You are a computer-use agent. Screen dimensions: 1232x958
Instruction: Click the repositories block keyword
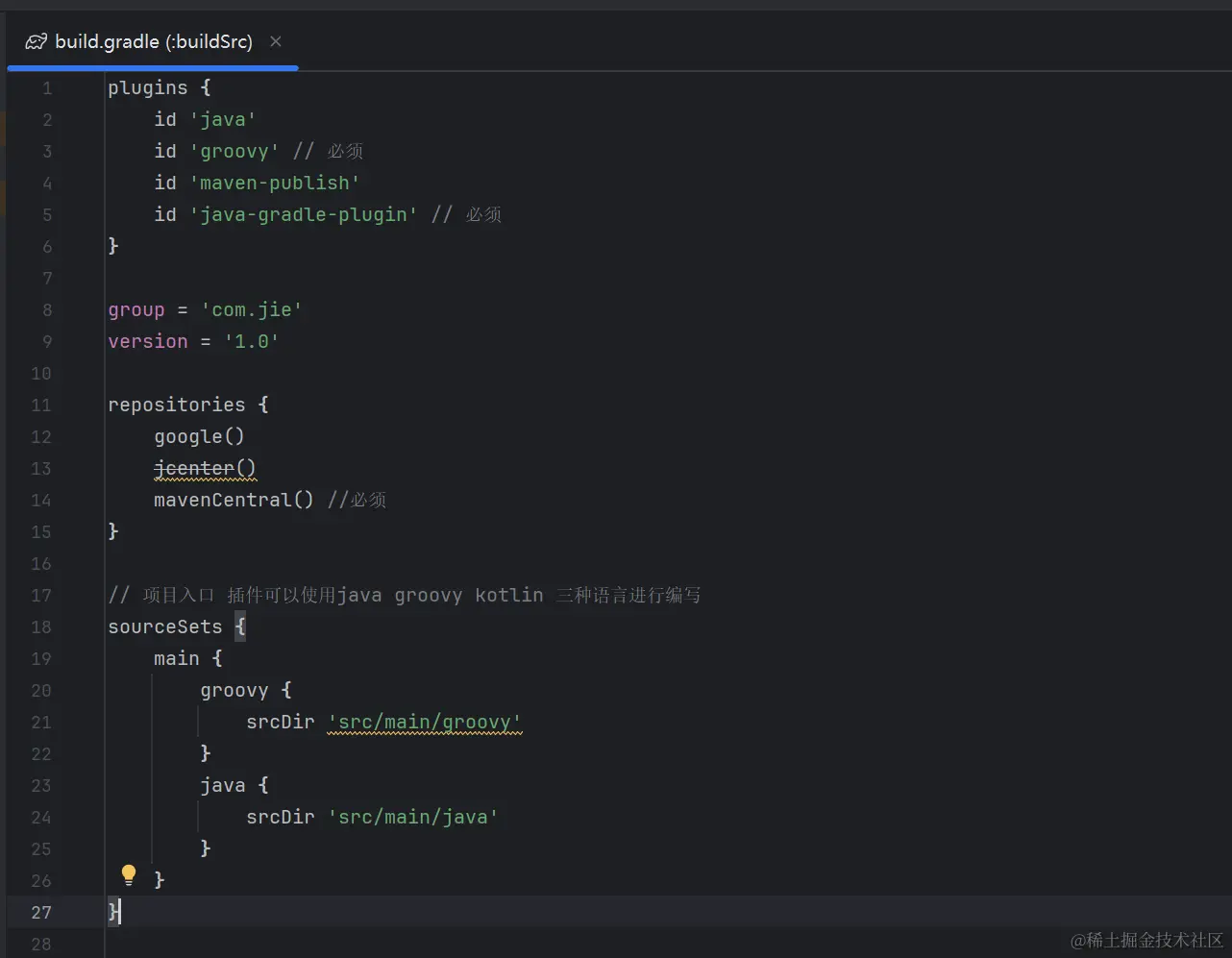[177, 405]
